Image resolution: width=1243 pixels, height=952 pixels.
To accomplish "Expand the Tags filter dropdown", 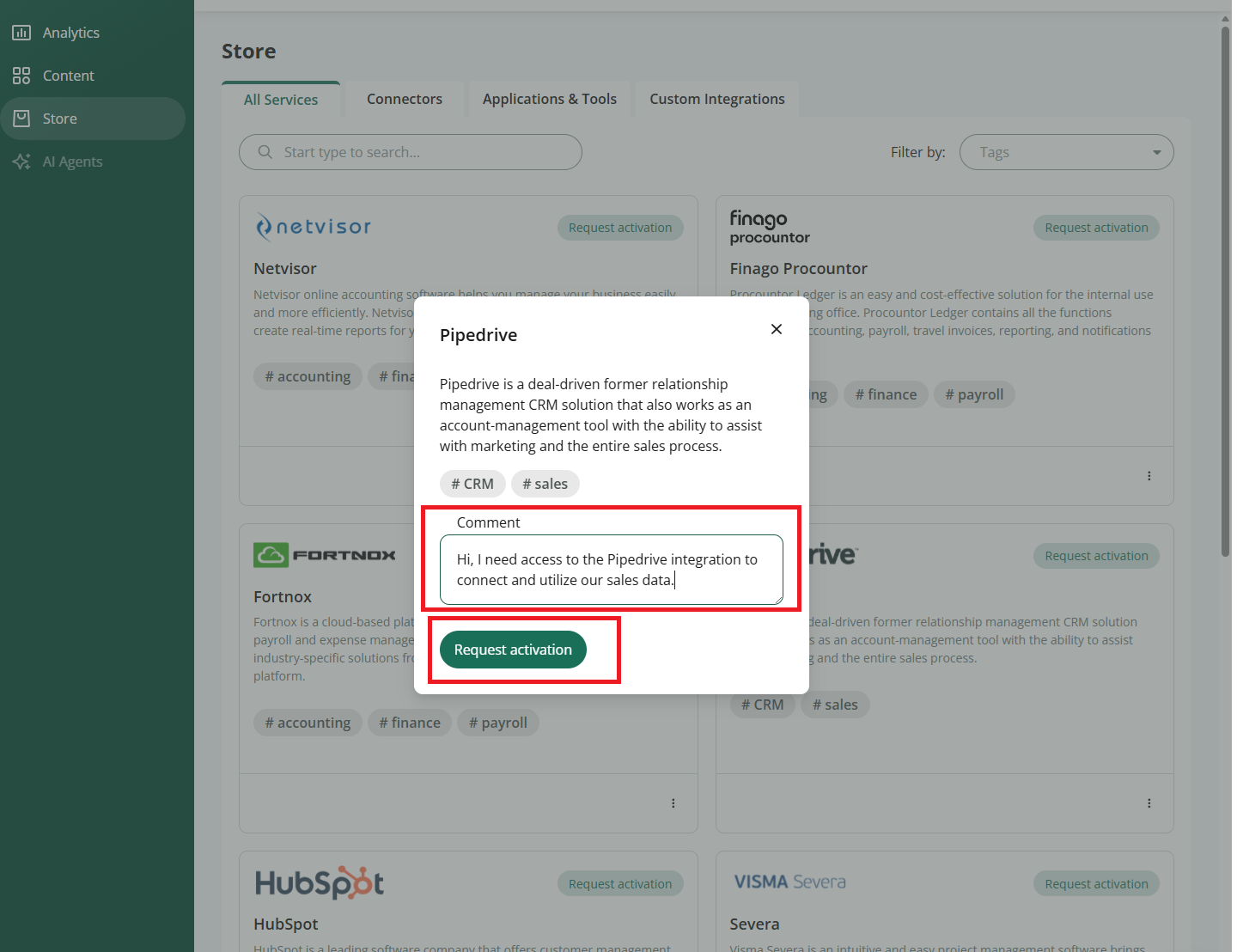I will [x=1066, y=152].
